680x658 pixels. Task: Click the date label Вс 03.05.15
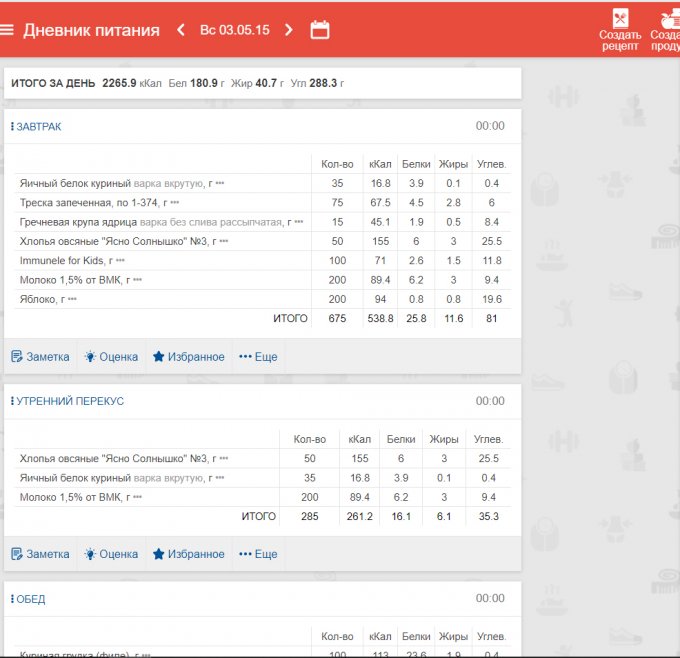click(235, 30)
